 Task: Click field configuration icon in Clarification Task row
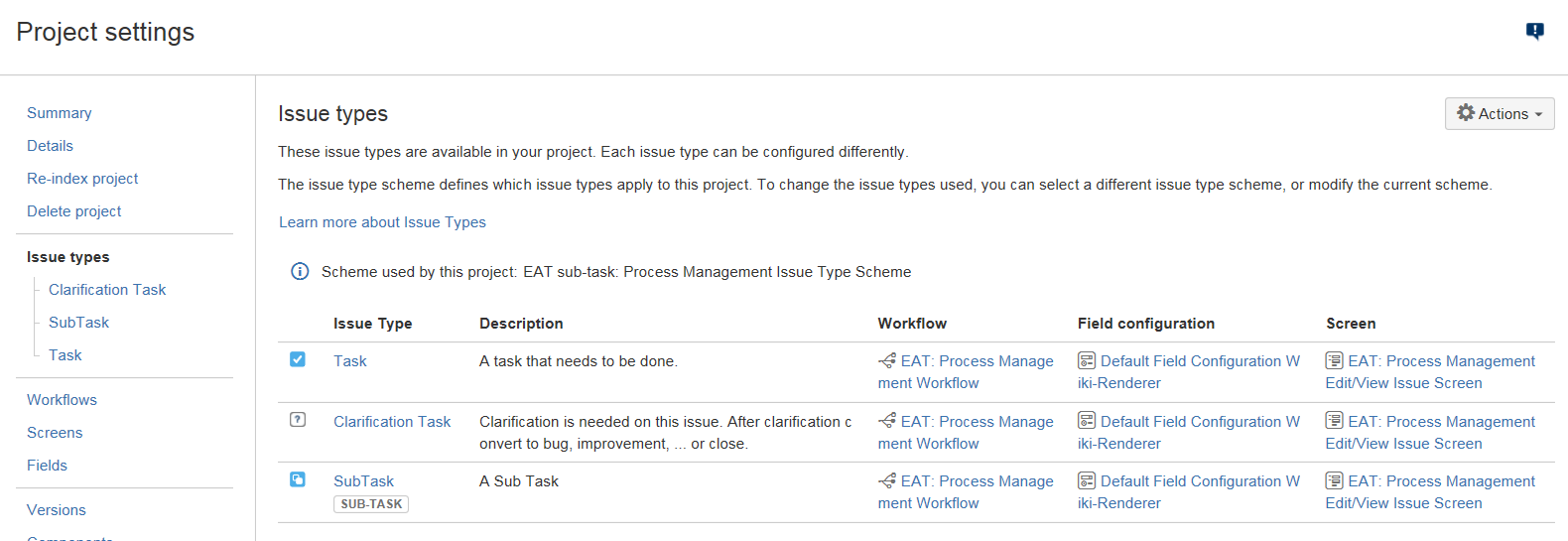click(1087, 422)
